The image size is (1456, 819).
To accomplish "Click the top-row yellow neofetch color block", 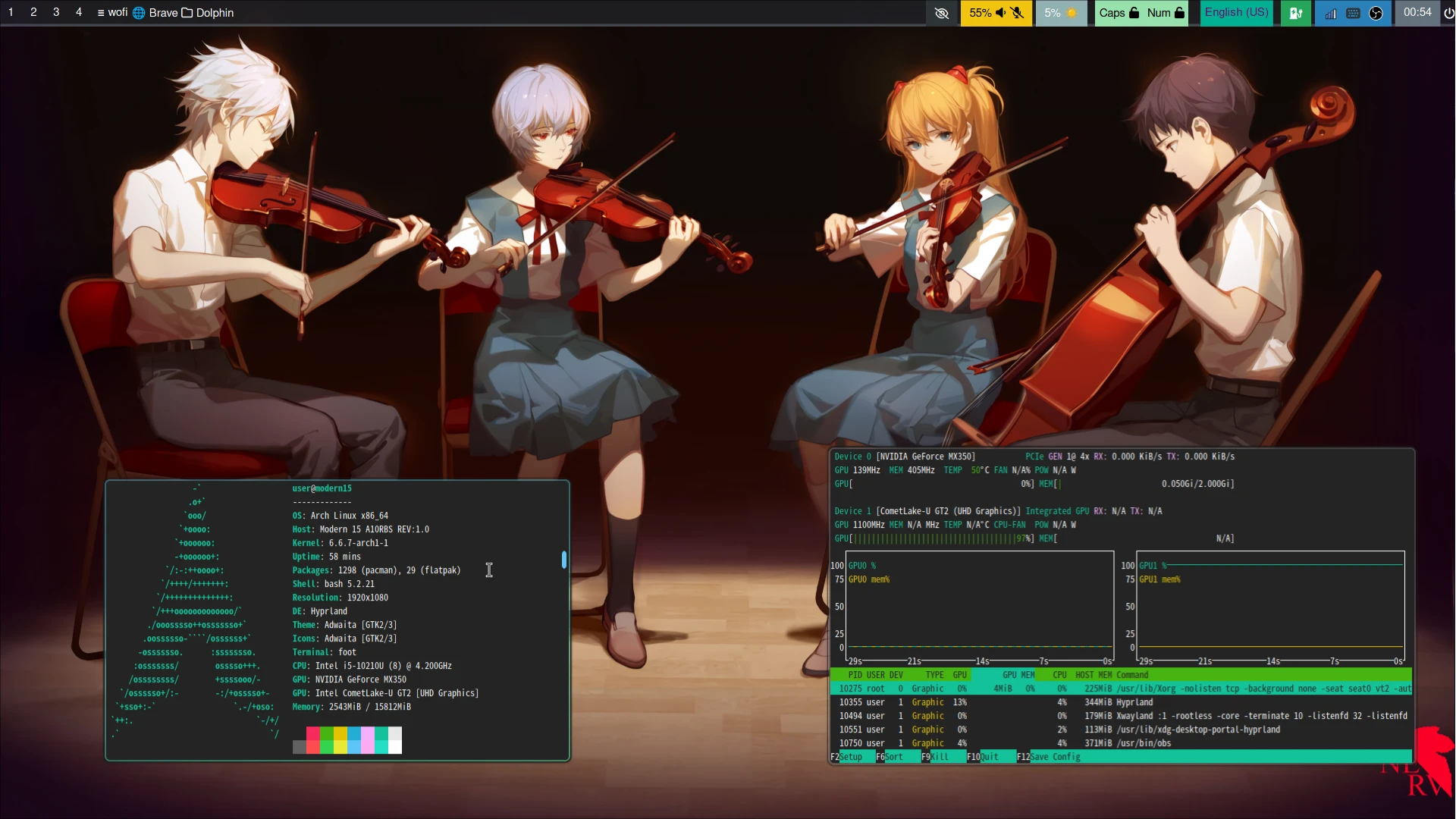I will coord(340,733).
